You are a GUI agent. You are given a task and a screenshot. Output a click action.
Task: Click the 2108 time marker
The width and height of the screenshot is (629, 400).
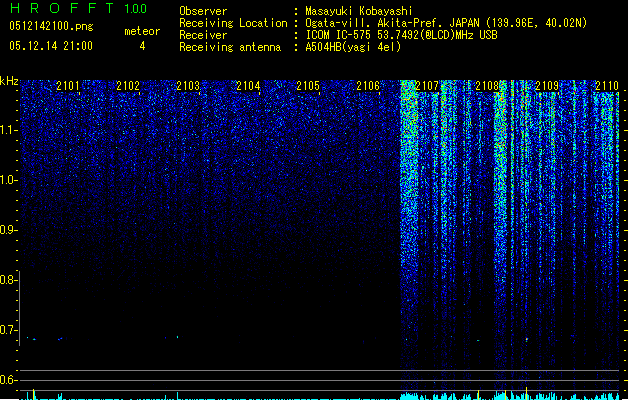(x=487, y=85)
